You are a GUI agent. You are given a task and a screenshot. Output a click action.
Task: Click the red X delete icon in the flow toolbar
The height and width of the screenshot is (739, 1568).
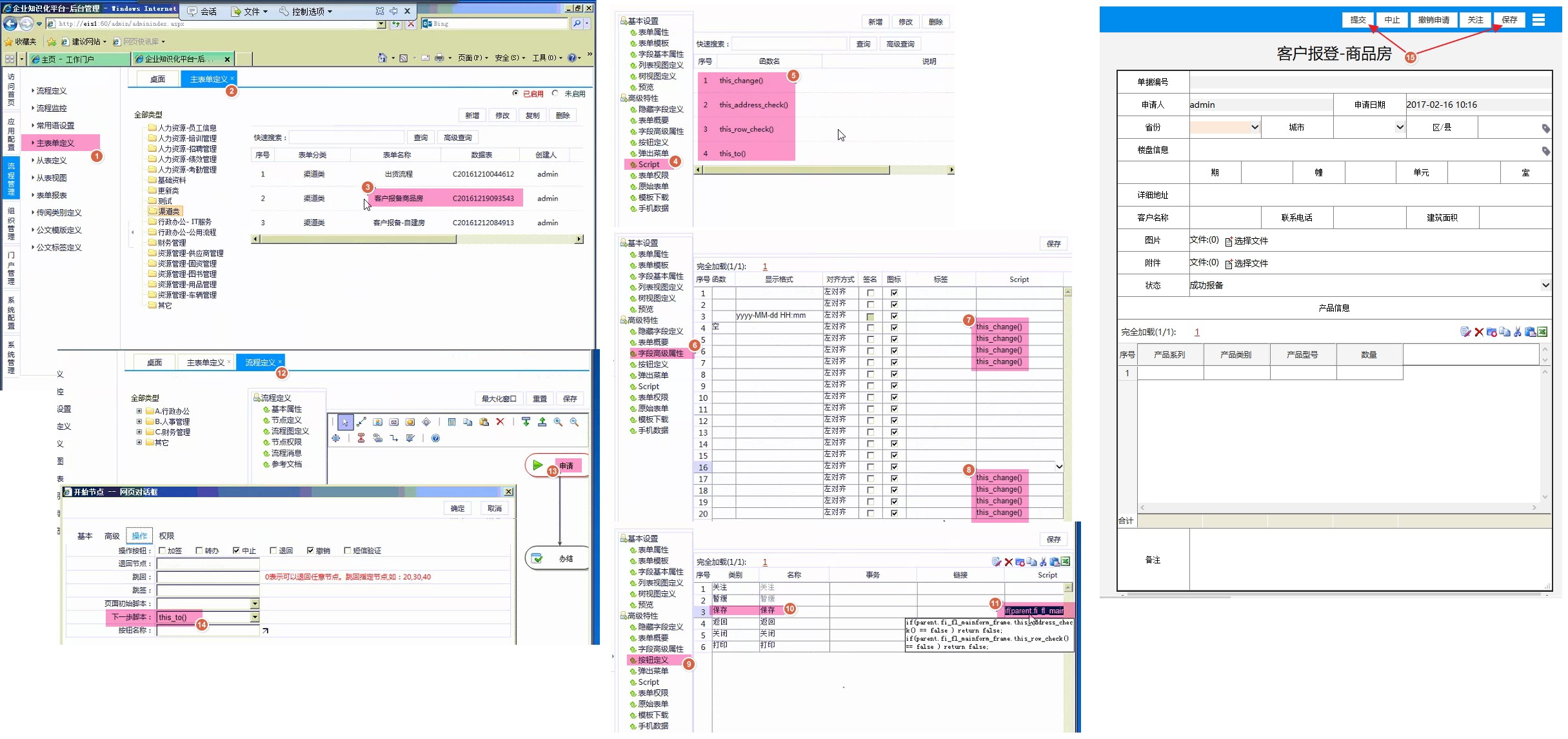point(500,422)
